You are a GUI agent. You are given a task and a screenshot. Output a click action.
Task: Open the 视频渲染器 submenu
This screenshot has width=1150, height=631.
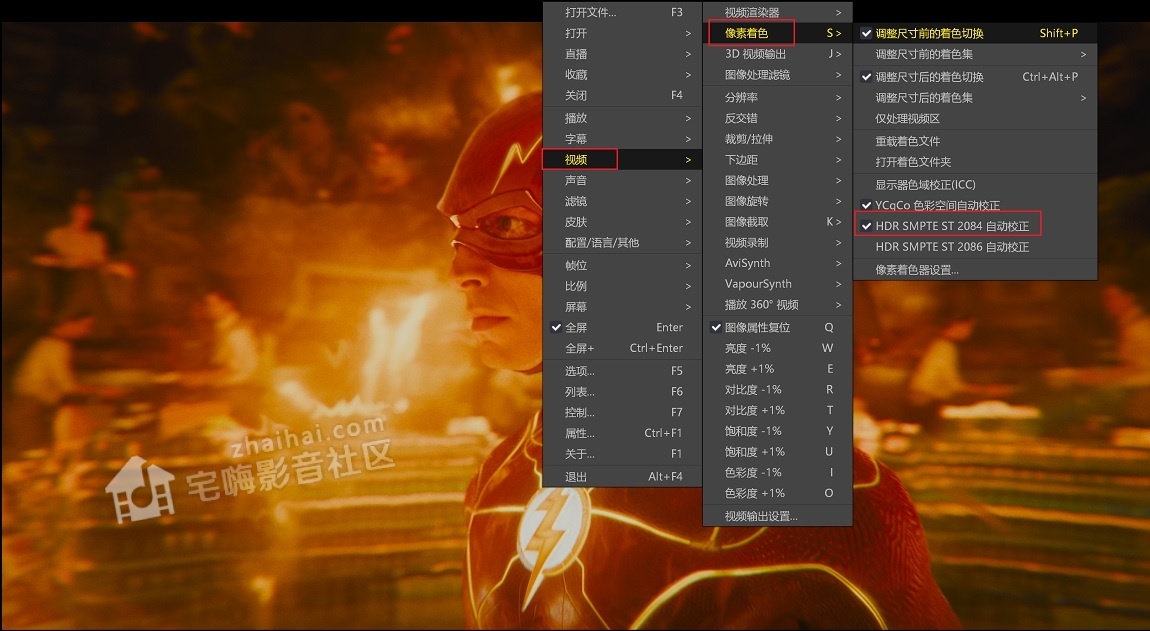pyautogui.click(x=777, y=12)
